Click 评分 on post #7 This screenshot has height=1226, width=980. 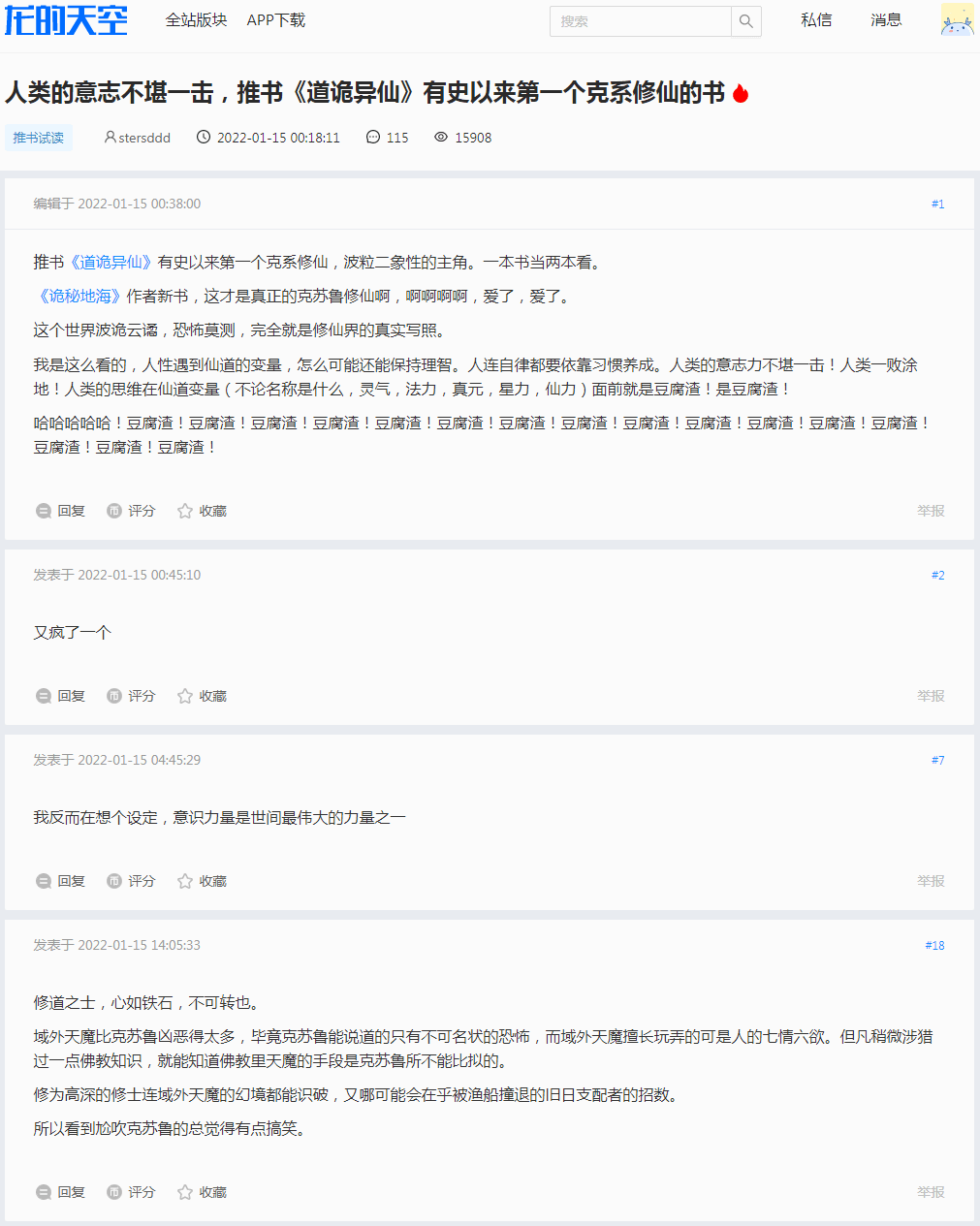(x=142, y=881)
